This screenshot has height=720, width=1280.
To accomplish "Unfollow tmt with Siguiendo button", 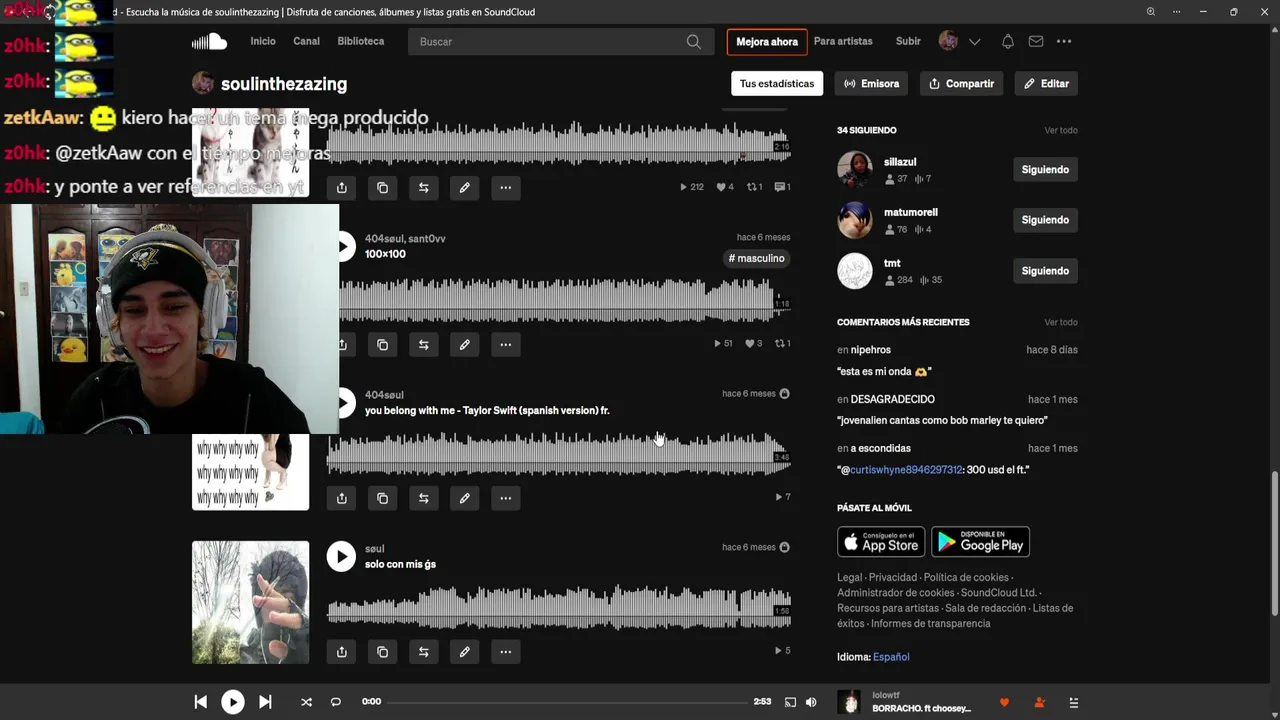I will click(1045, 271).
